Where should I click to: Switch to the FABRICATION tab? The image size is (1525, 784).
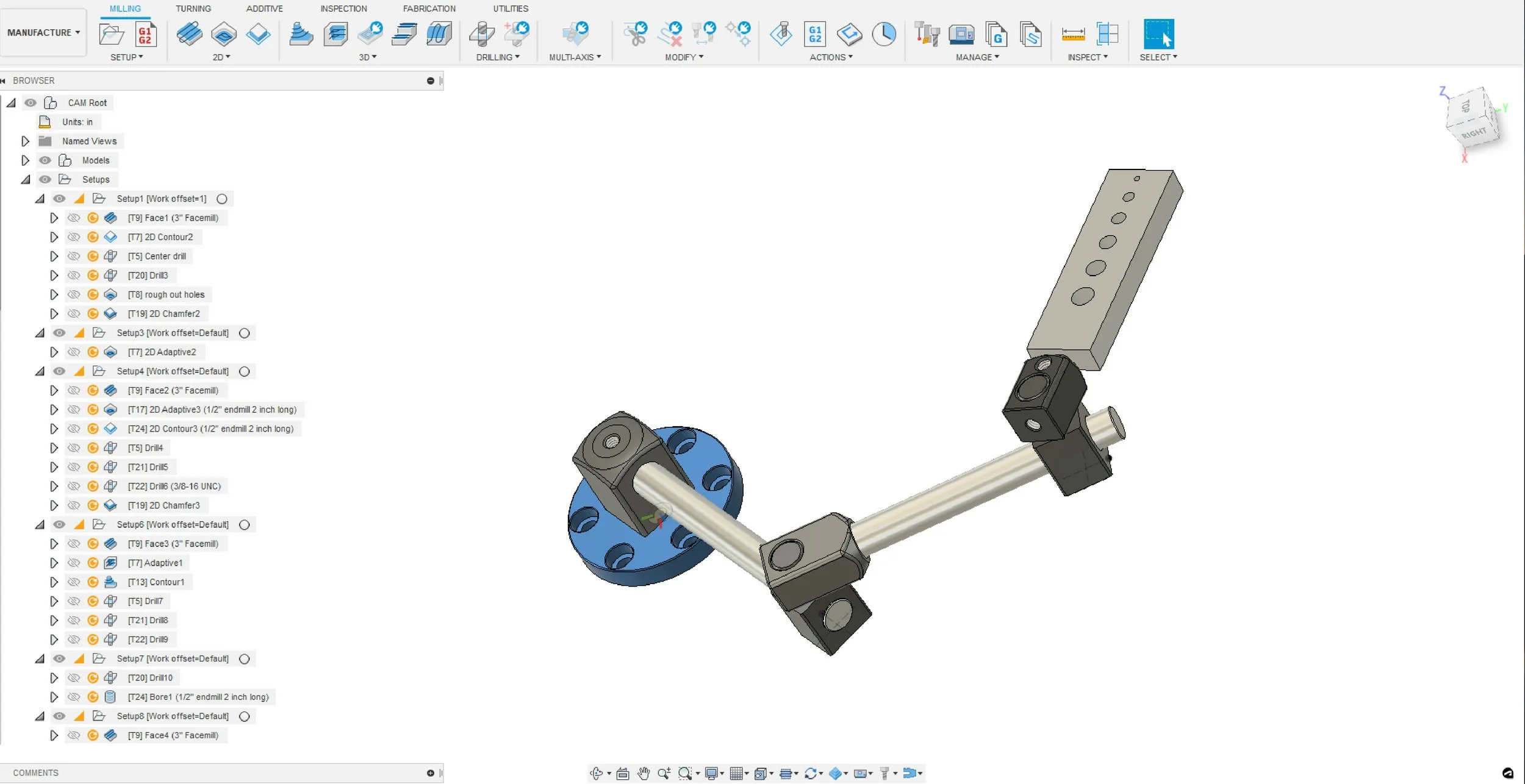pos(429,9)
